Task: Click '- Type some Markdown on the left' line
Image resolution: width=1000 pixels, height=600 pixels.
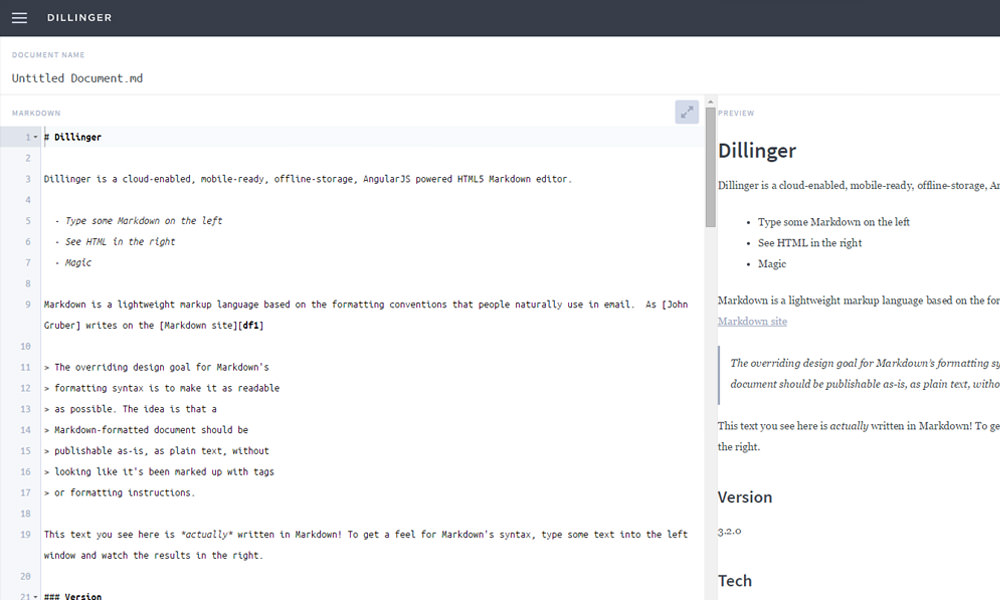Action: point(138,221)
